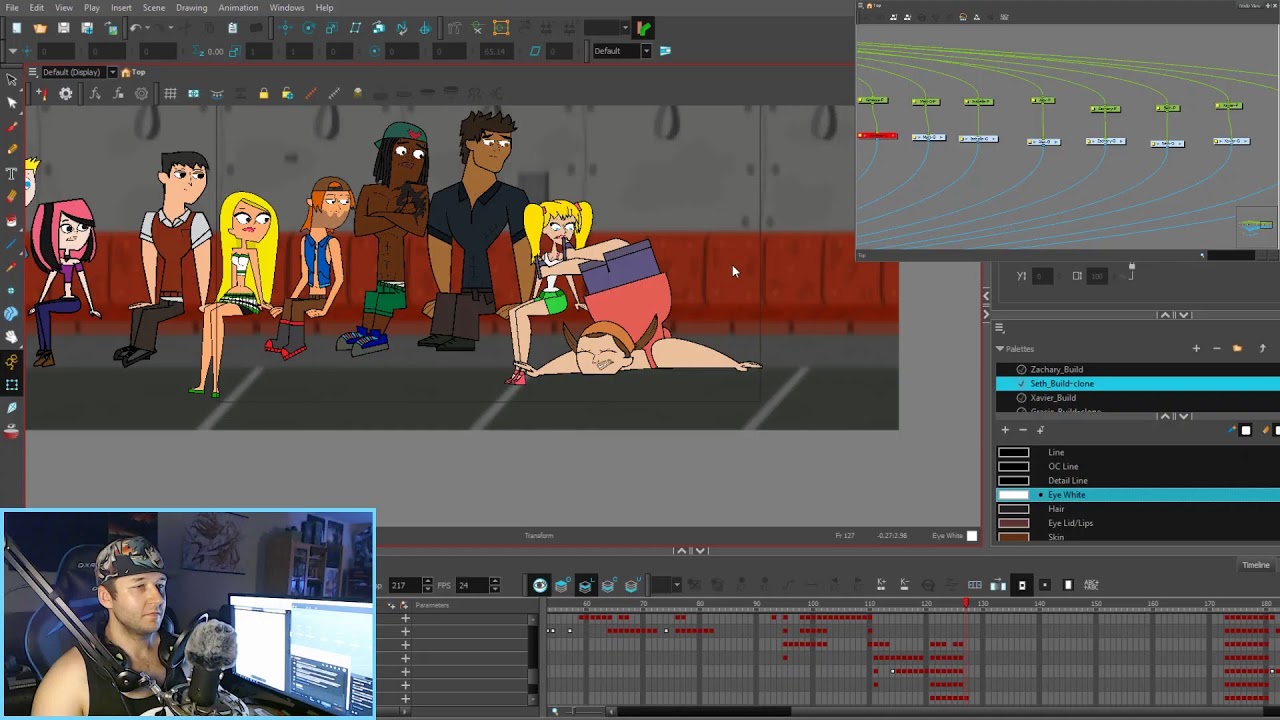Open the Camera view grid icon
The image size is (1280, 720).
[170, 94]
